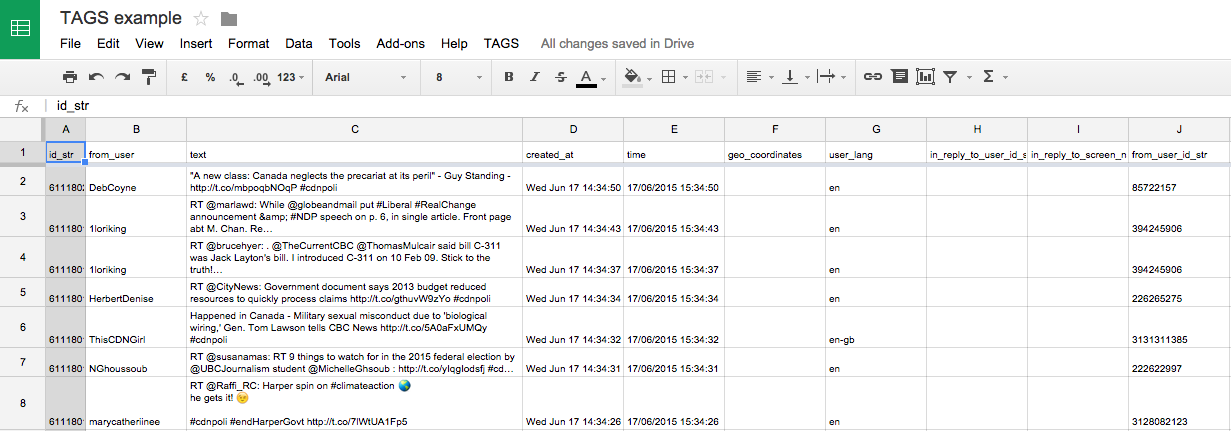Select row 5 header
This screenshot has width=1231, height=431.
point(22,292)
